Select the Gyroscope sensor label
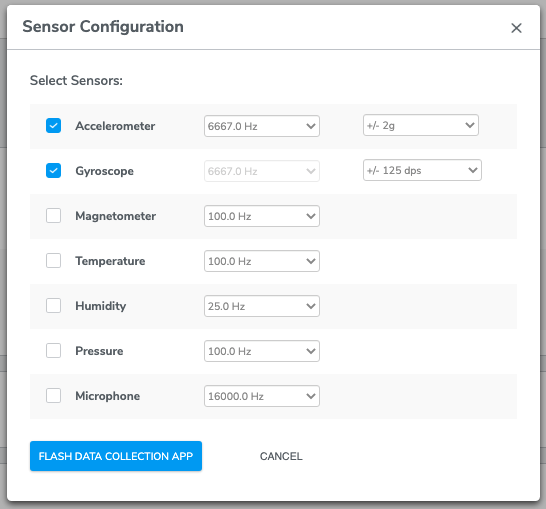The image size is (546, 509). (104, 171)
